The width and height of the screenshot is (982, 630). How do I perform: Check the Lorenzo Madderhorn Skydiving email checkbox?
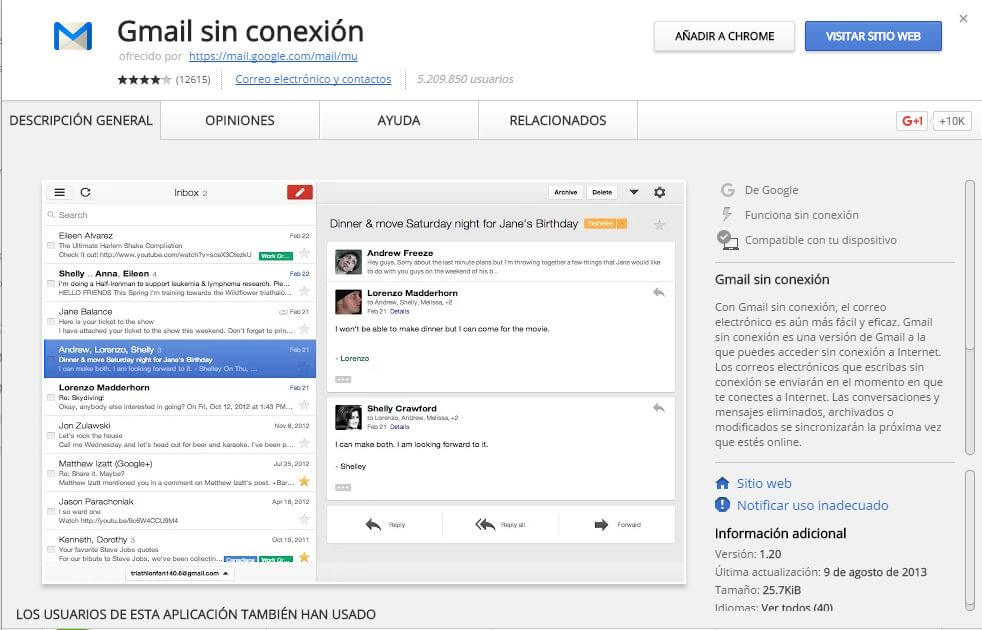pos(51,398)
